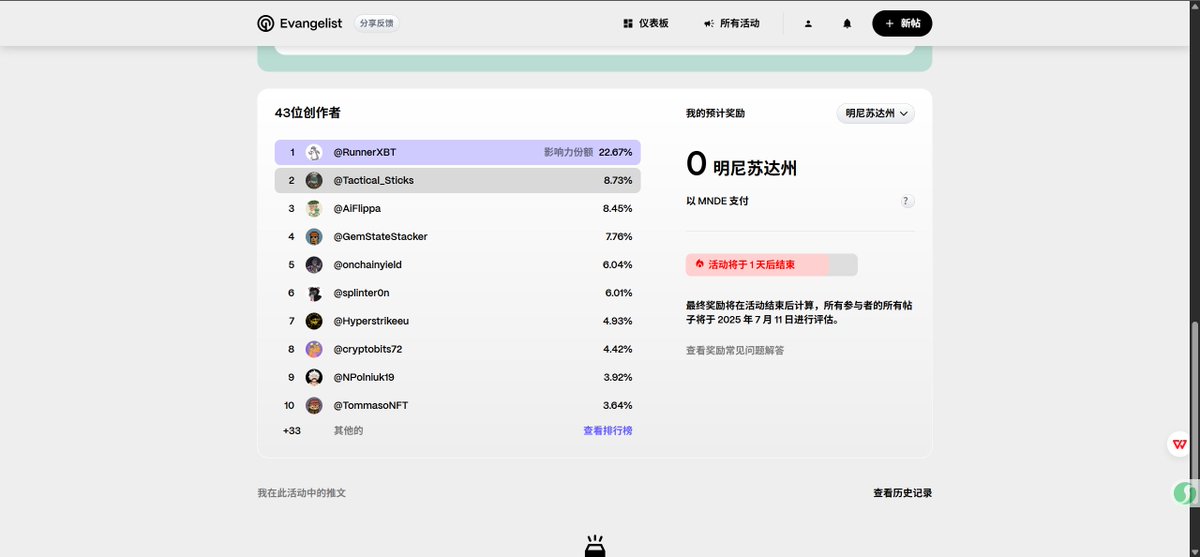The width and height of the screenshot is (1200, 557).
Task: Click the @splinter0n creator name
Action: click(361, 293)
